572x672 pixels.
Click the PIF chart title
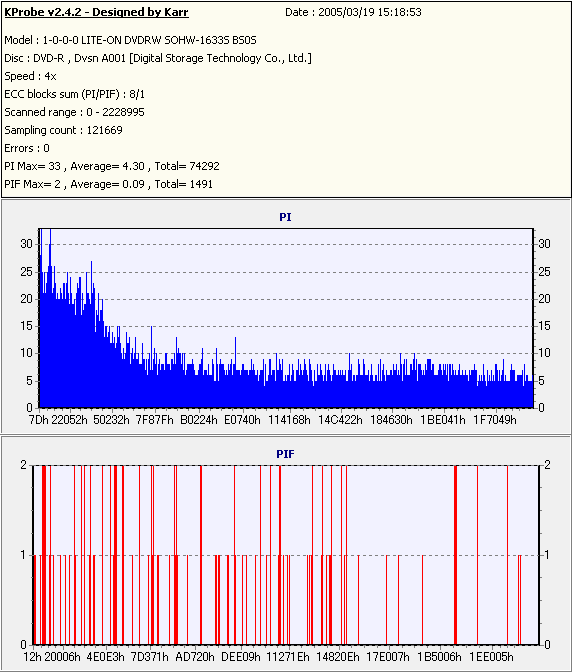pos(285,454)
